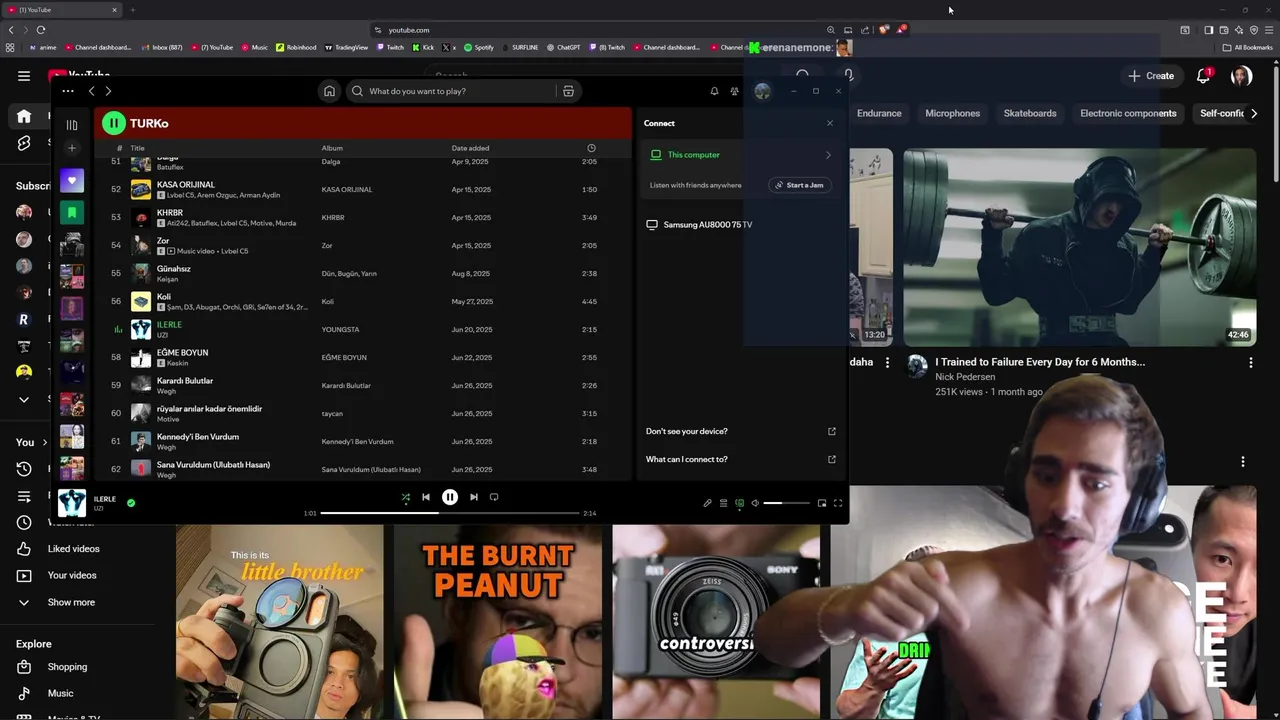Viewport: 1280px width, 720px height.
Task: Go back in Spotify navigation
Action: pyautogui.click(x=91, y=91)
